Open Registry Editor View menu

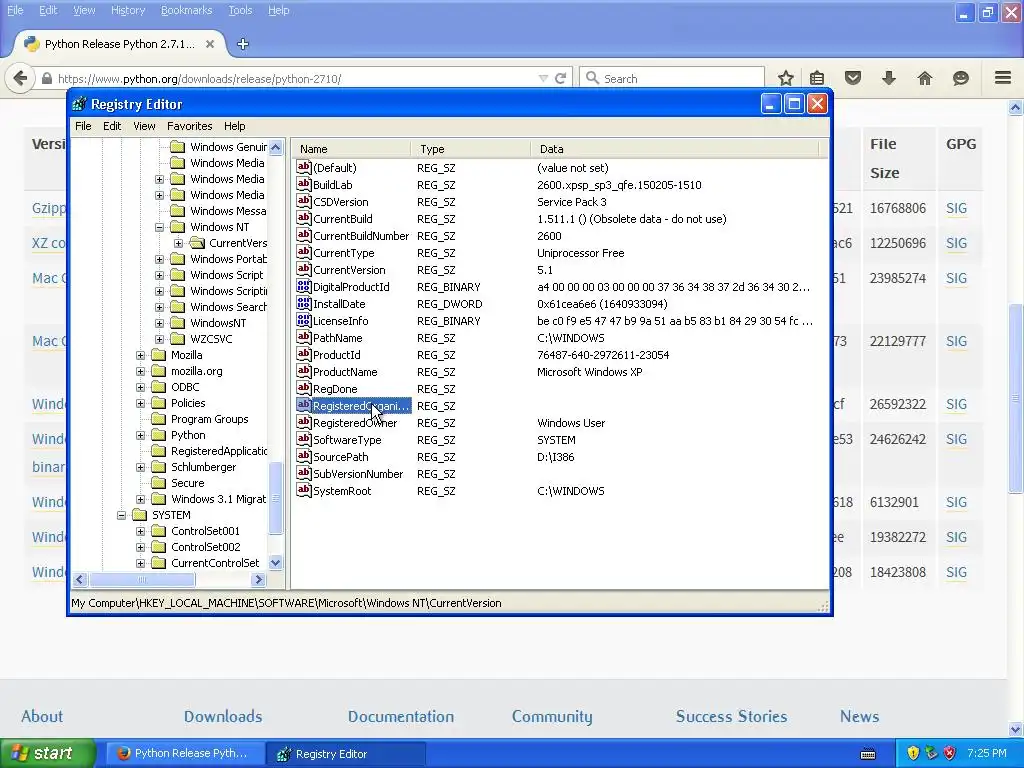click(144, 126)
